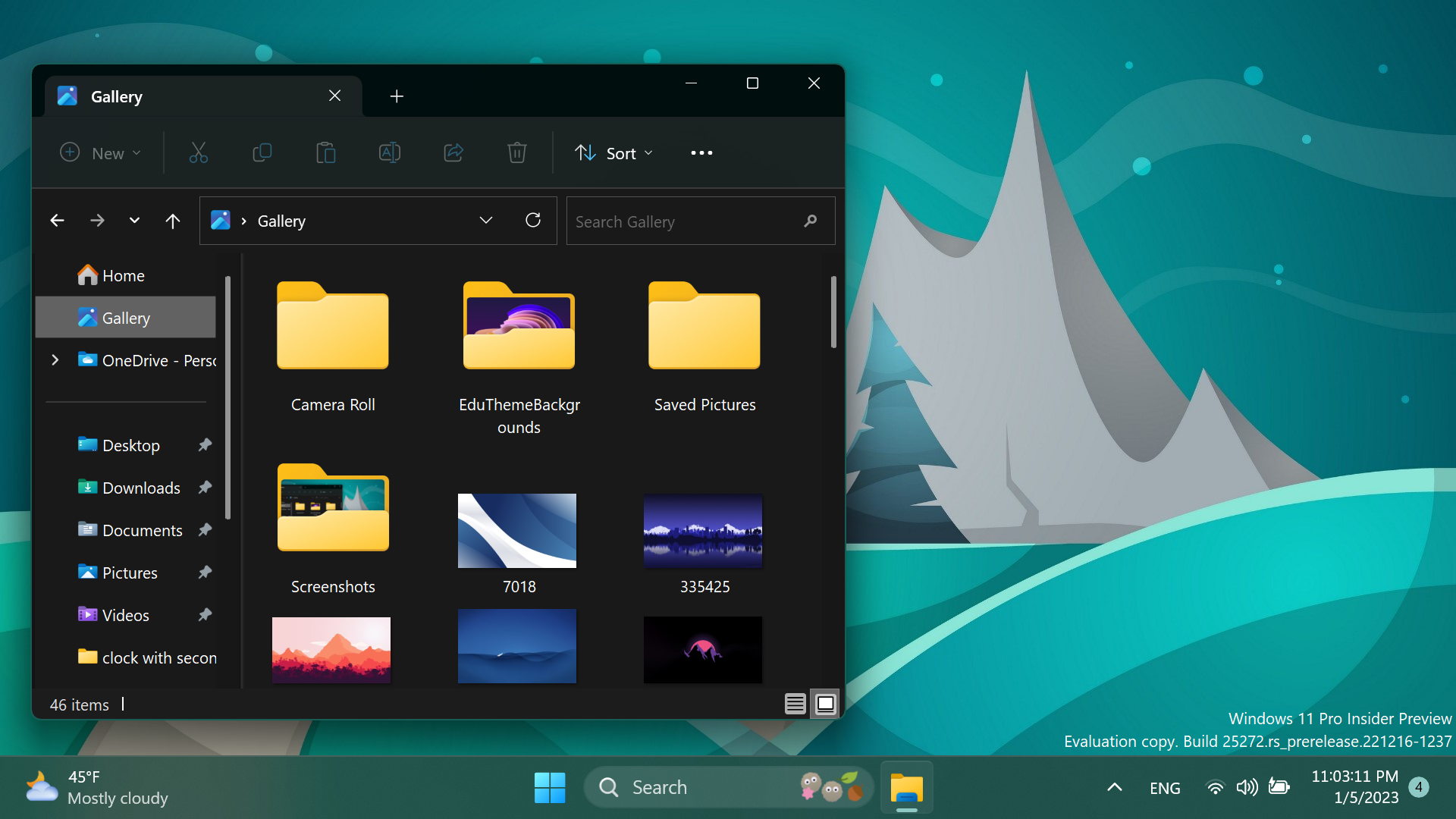Open File Explorer from the taskbar
This screenshot has height=819, width=1456.
[907, 787]
